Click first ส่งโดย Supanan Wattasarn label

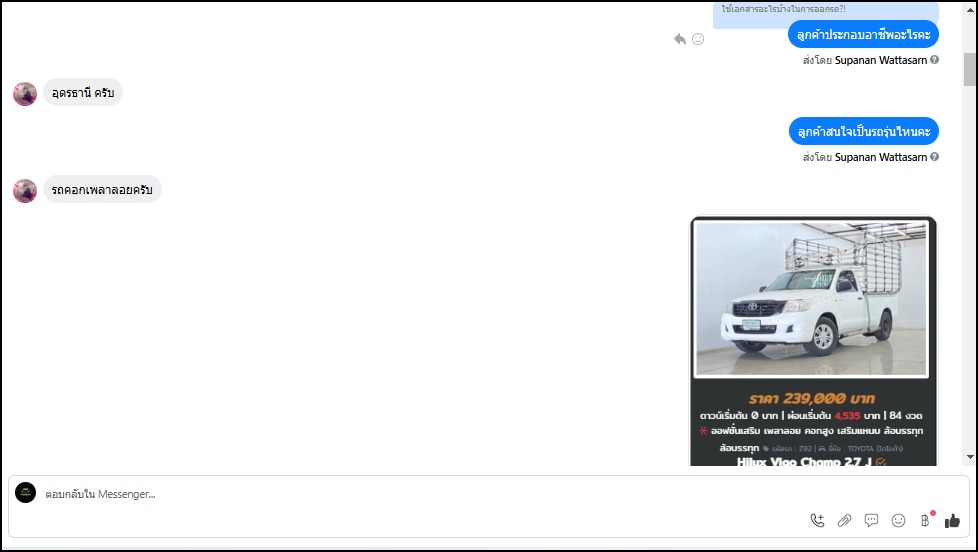click(865, 61)
